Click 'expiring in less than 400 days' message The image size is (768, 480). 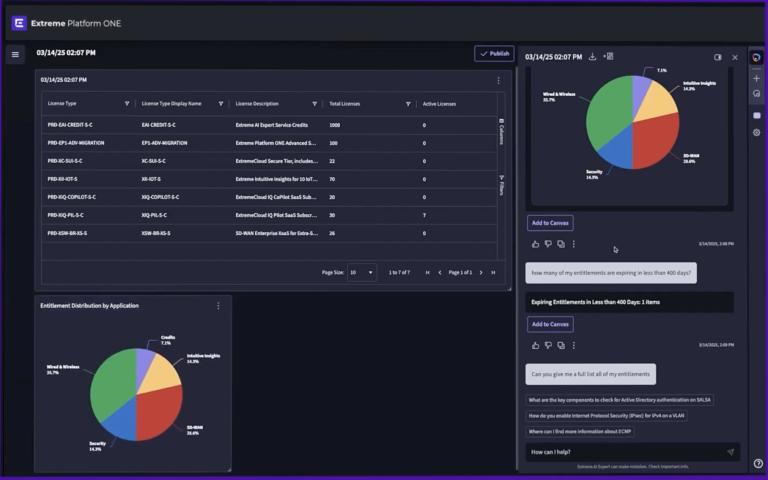click(x=611, y=273)
